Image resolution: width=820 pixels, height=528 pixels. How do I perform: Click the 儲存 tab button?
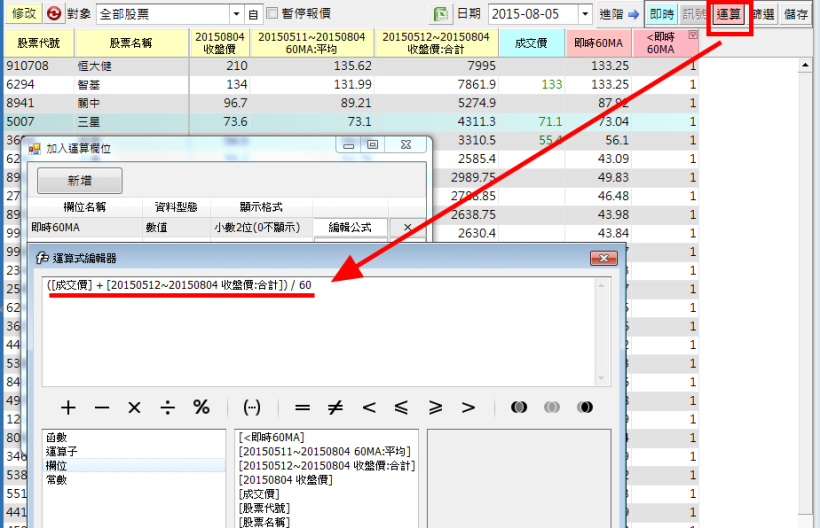click(796, 14)
